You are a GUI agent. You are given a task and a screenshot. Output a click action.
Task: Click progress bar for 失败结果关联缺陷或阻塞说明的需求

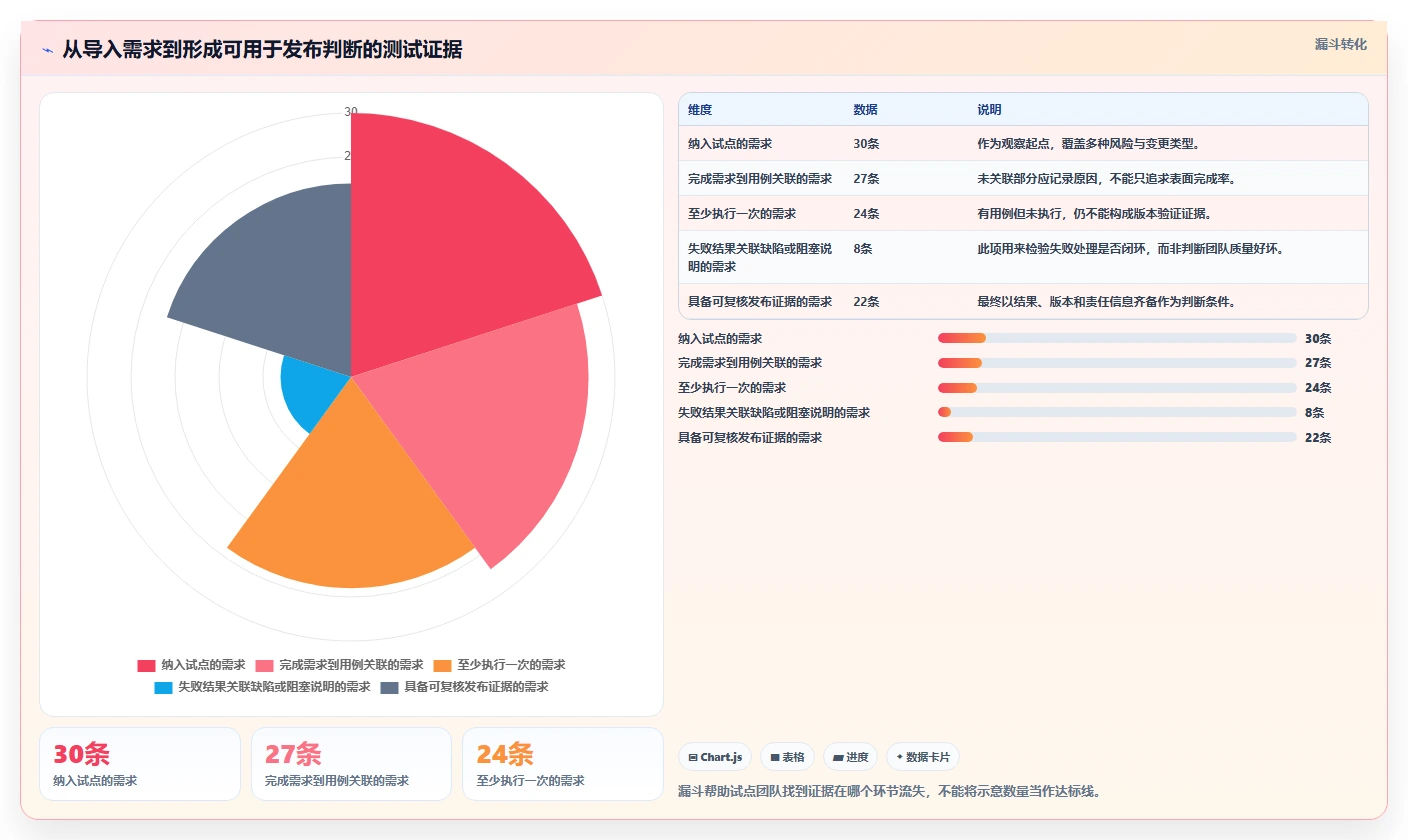[1117, 412]
